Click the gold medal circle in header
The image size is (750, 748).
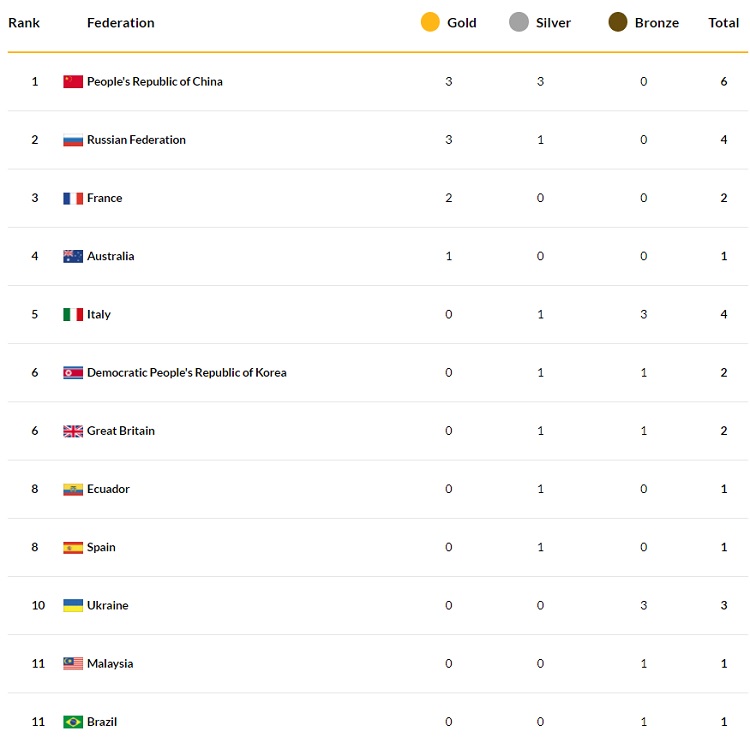pyautogui.click(x=430, y=22)
